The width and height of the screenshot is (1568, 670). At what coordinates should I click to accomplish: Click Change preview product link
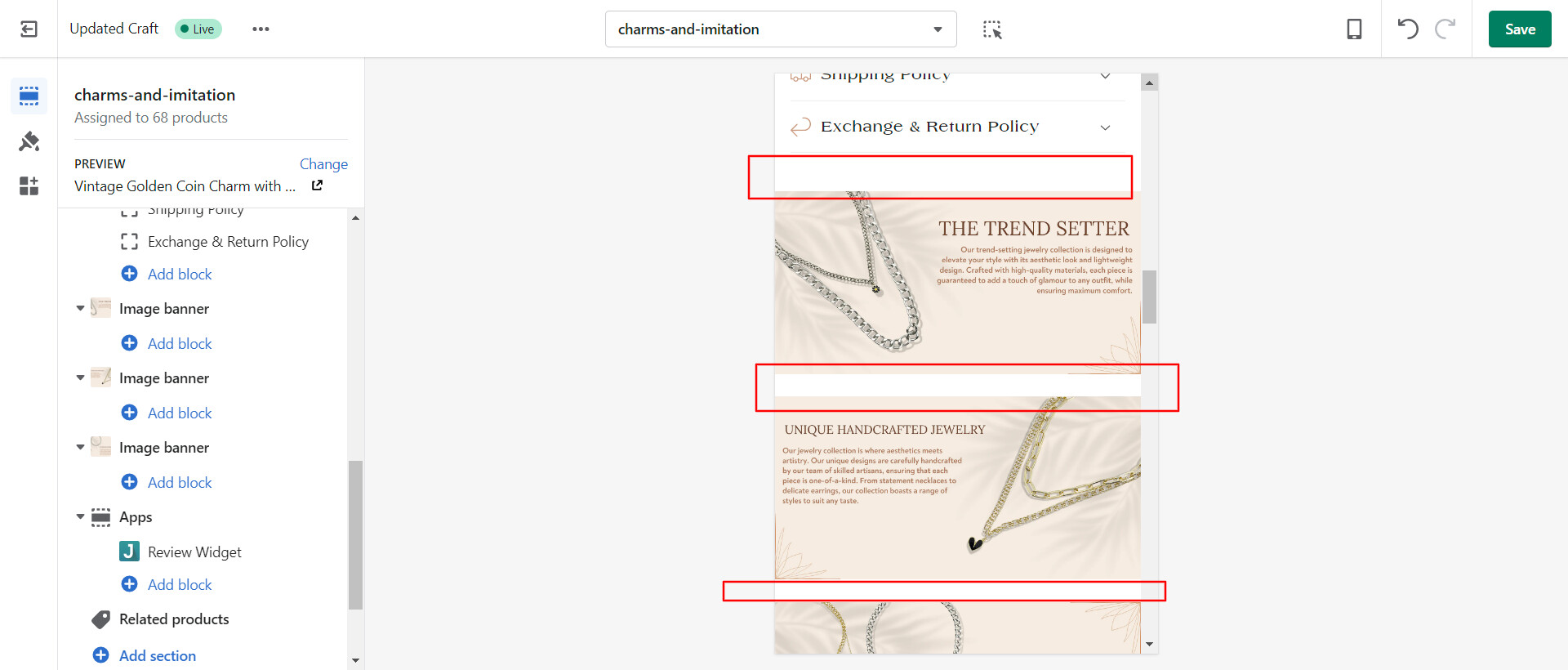coord(323,164)
